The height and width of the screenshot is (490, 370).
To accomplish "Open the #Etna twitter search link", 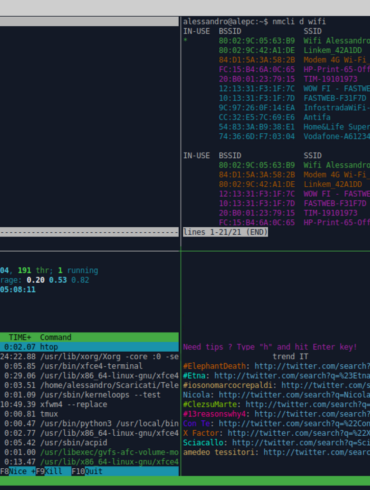I will pos(292,376).
